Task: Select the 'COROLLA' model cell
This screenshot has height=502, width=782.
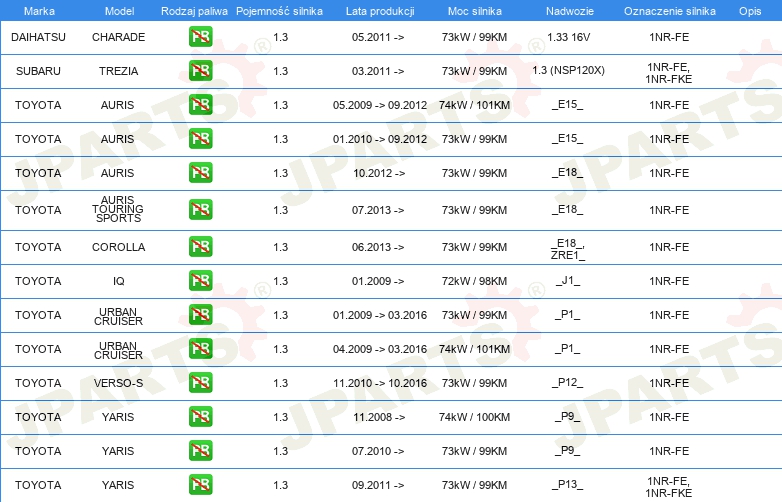Action: coord(119,247)
